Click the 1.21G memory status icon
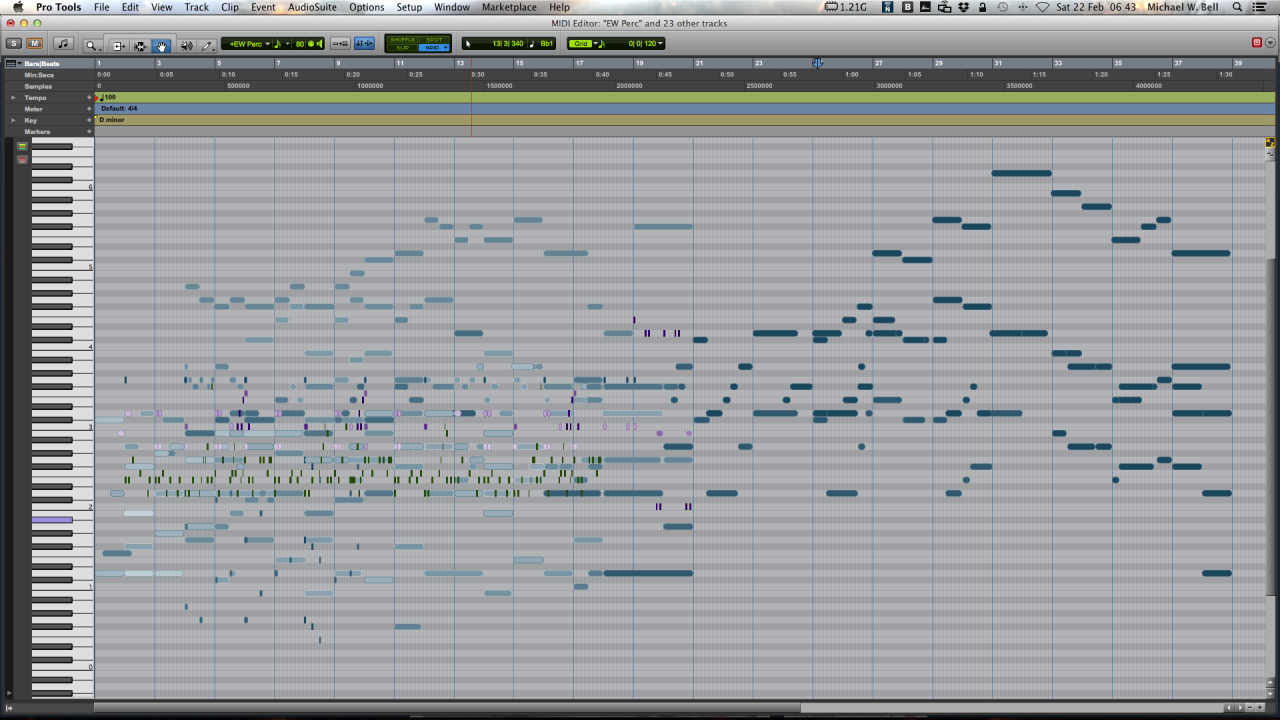Screen dimensions: 1280x720 (846, 7)
